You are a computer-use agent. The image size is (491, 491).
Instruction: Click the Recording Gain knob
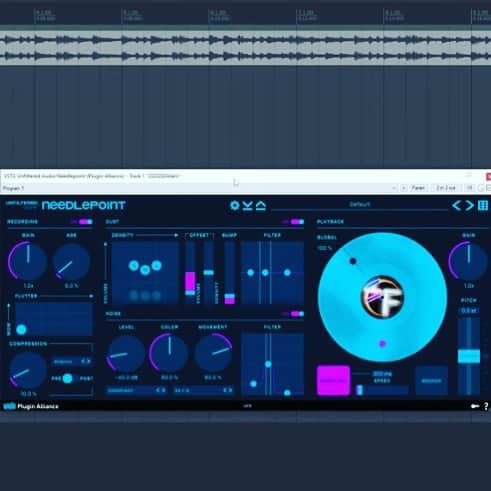point(27,261)
